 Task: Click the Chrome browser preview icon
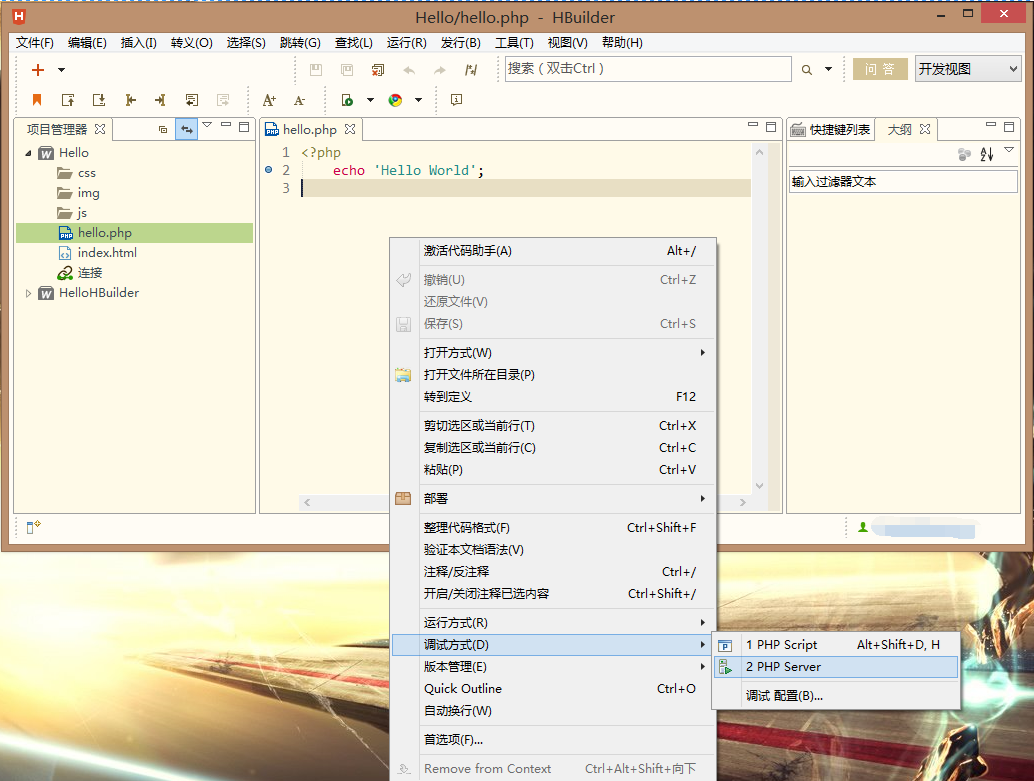tap(395, 100)
